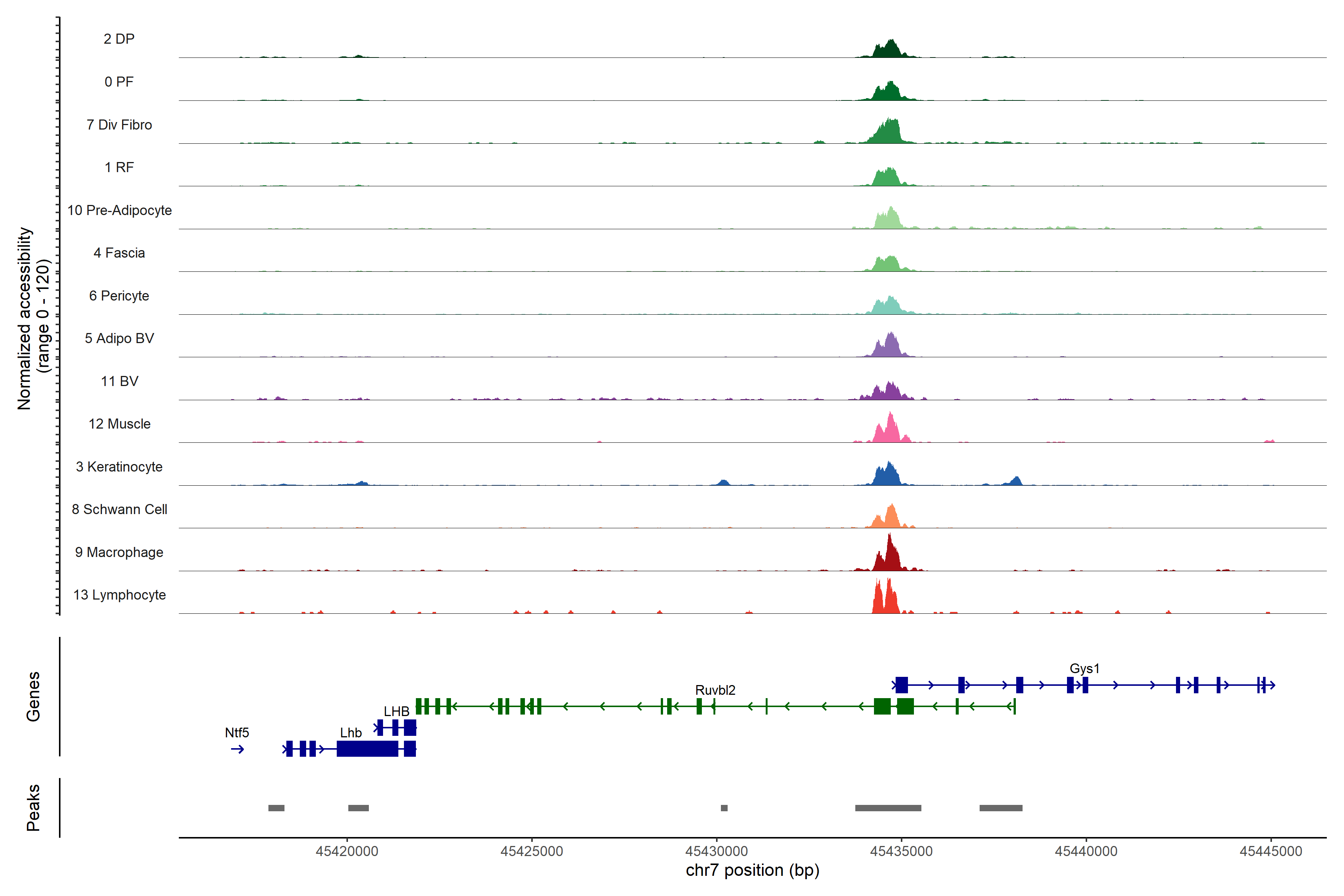Click the chr7 position axis title
The width and height of the screenshot is (1344, 896).
752,870
